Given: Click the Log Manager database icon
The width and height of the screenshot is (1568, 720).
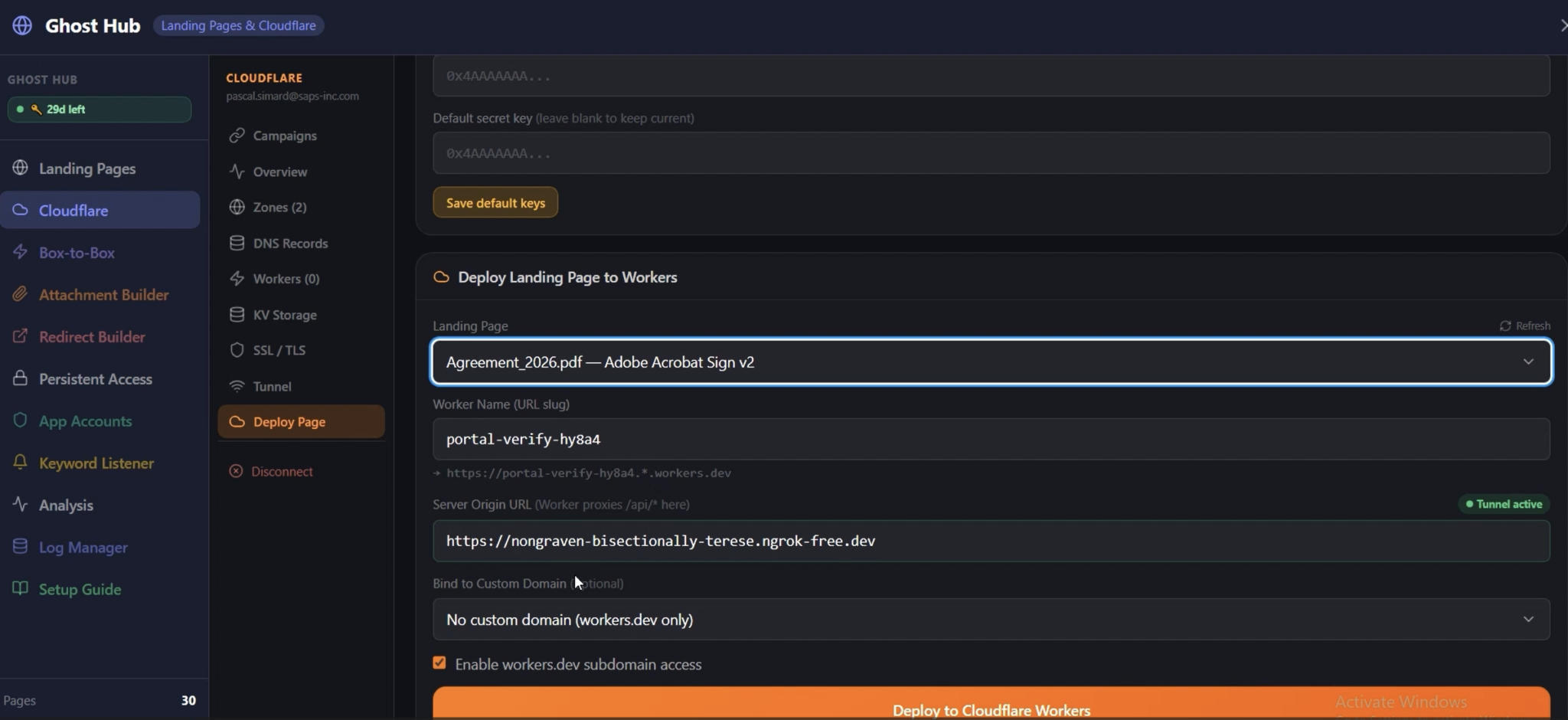Looking at the screenshot, I should (x=21, y=547).
